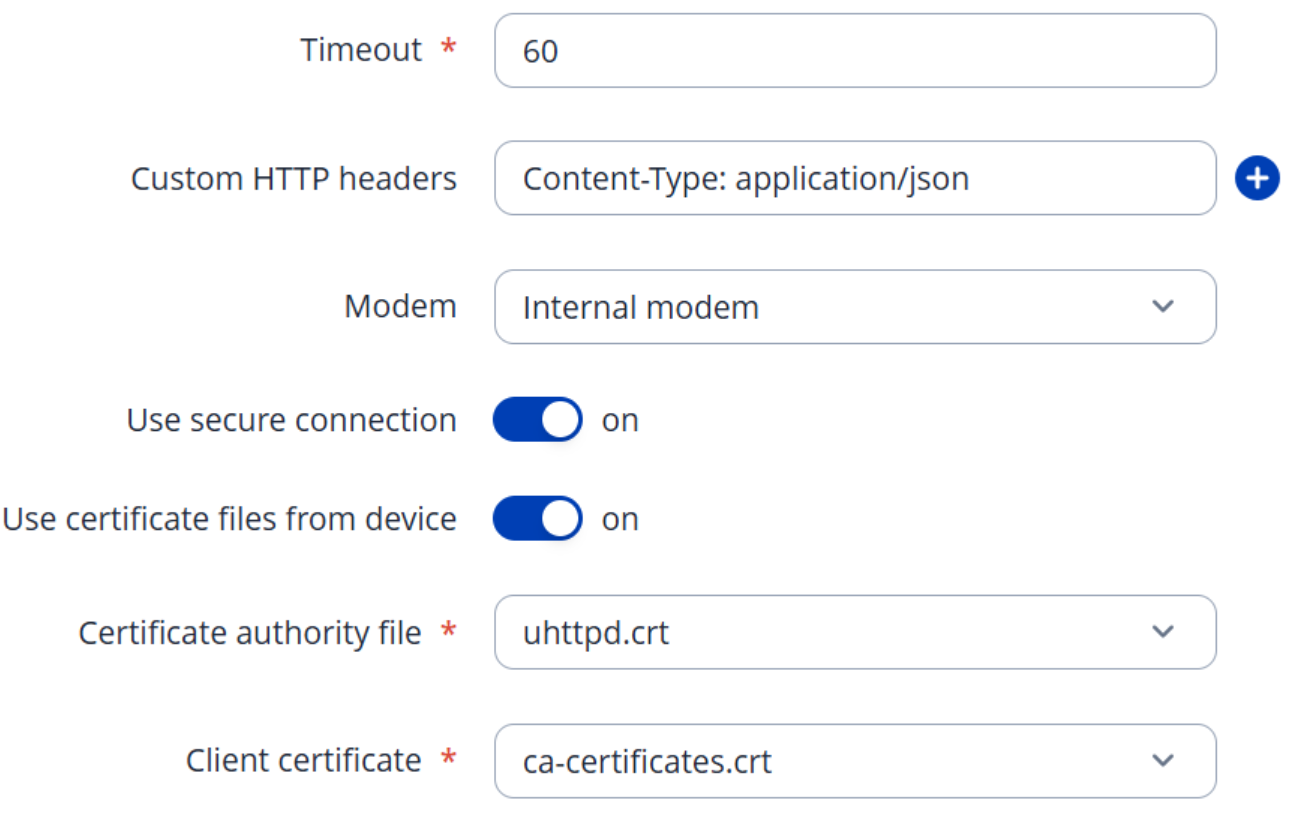Turn off Use certificate files from device

[x=537, y=519]
